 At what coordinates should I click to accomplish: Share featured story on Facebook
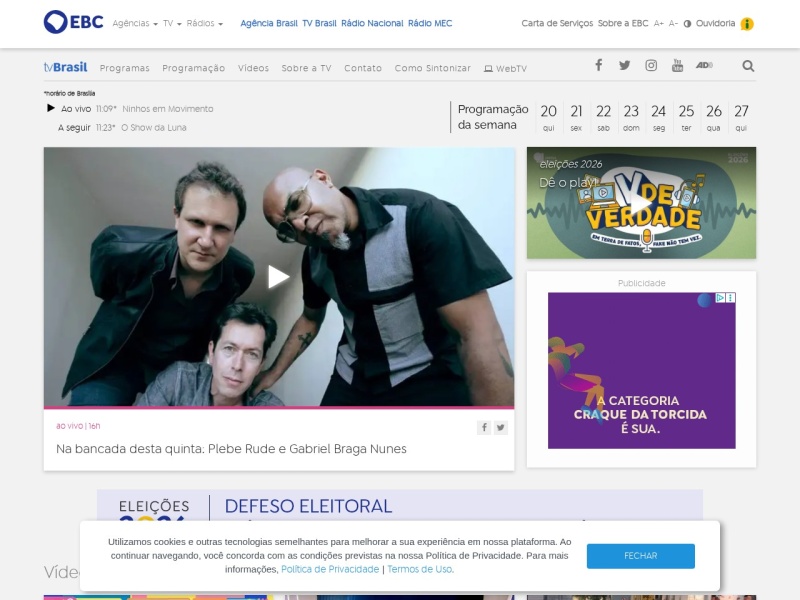484,428
